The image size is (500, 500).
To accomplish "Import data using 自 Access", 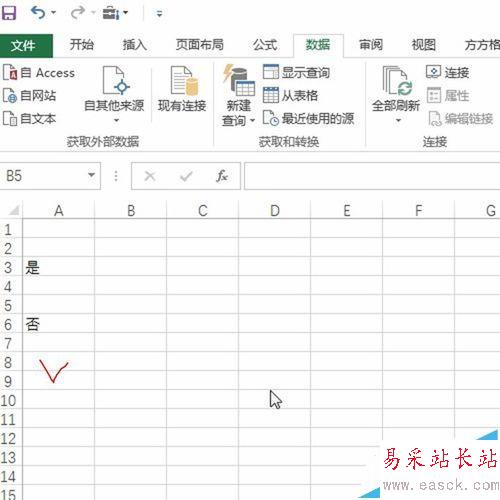I will click(x=39, y=73).
